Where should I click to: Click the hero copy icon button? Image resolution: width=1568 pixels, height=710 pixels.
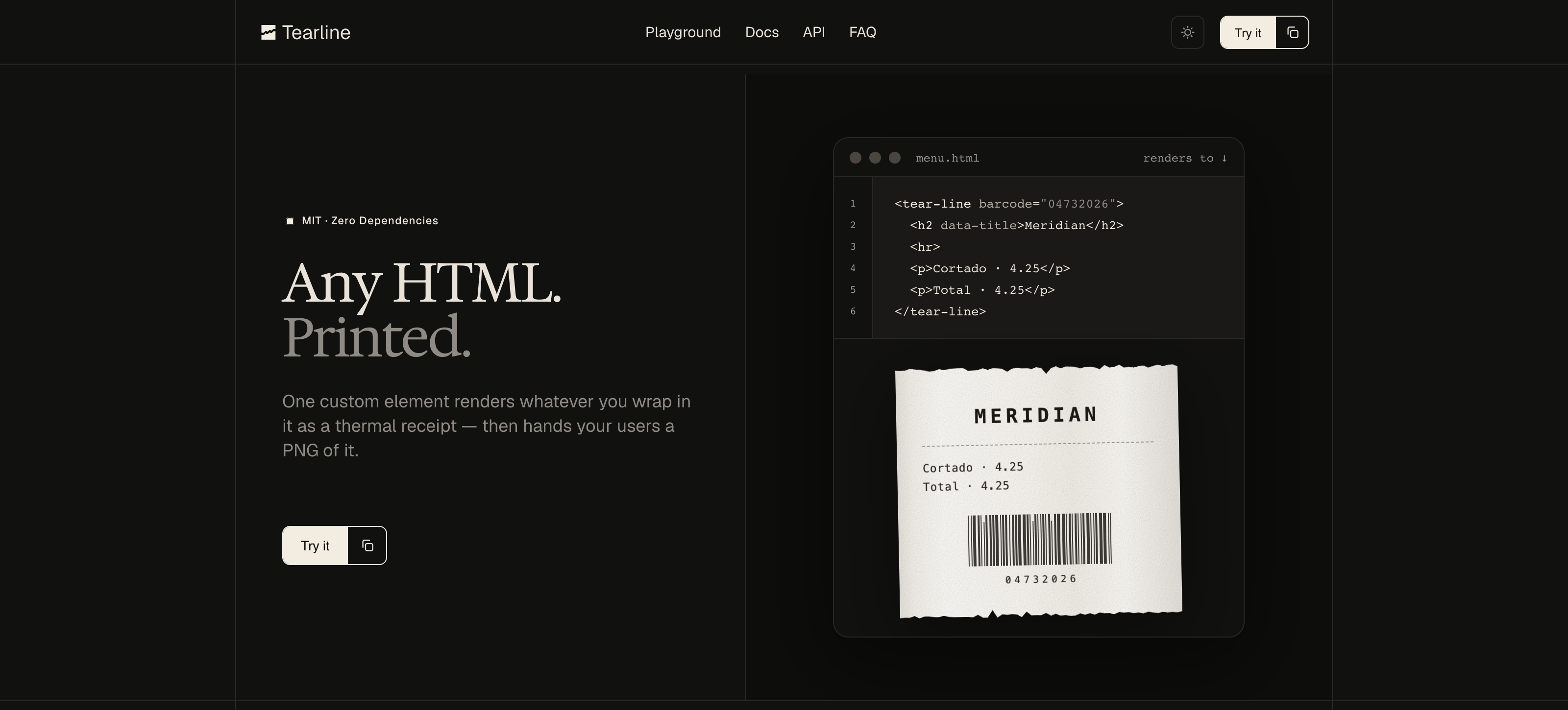[x=367, y=546]
